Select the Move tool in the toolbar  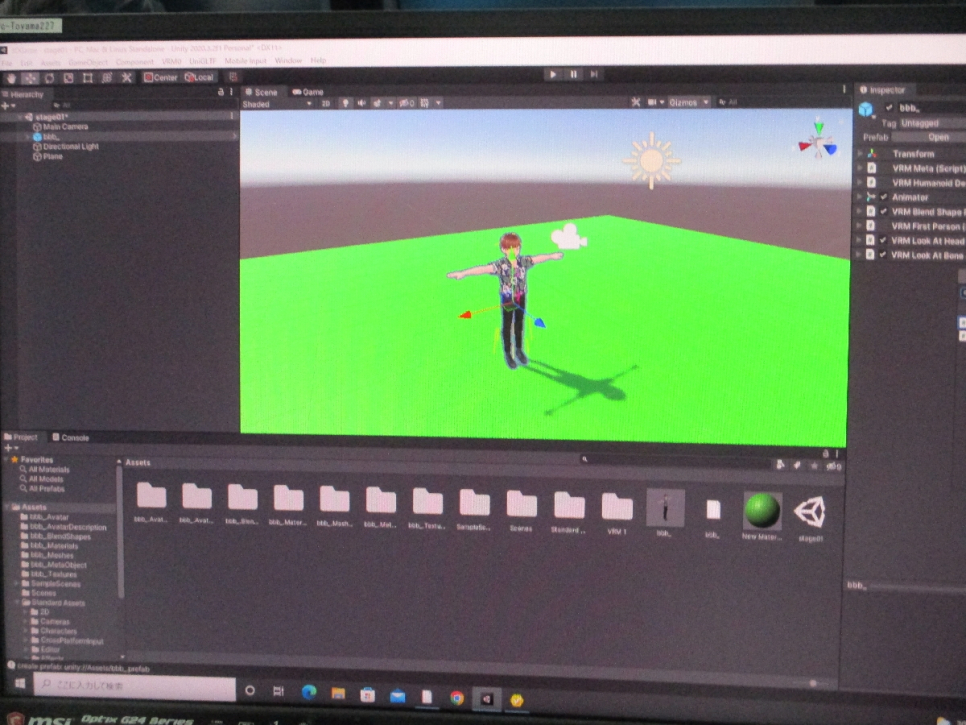coord(30,77)
